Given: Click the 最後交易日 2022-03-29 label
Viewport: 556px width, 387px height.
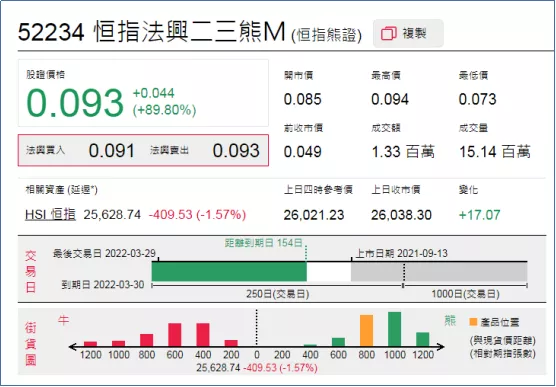Looking at the screenshot, I should [x=104, y=254].
